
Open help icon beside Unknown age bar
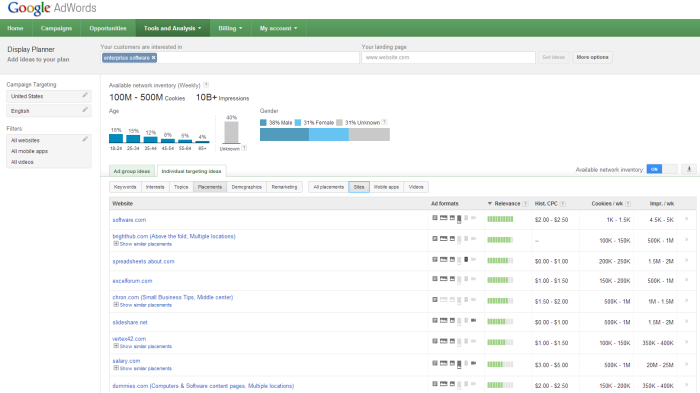pos(244,148)
